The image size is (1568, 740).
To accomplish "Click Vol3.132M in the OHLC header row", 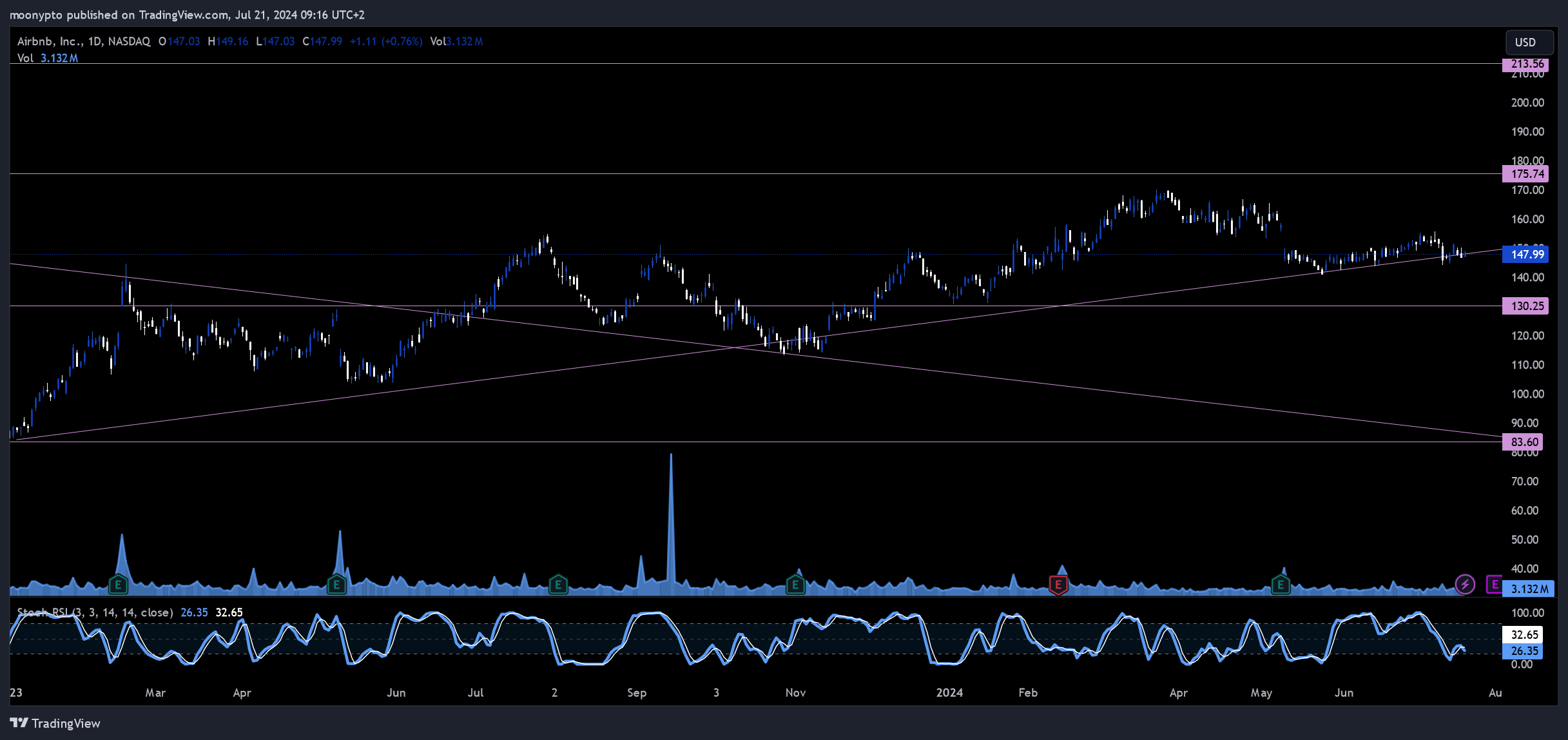I will pyautogui.click(x=456, y=41).
